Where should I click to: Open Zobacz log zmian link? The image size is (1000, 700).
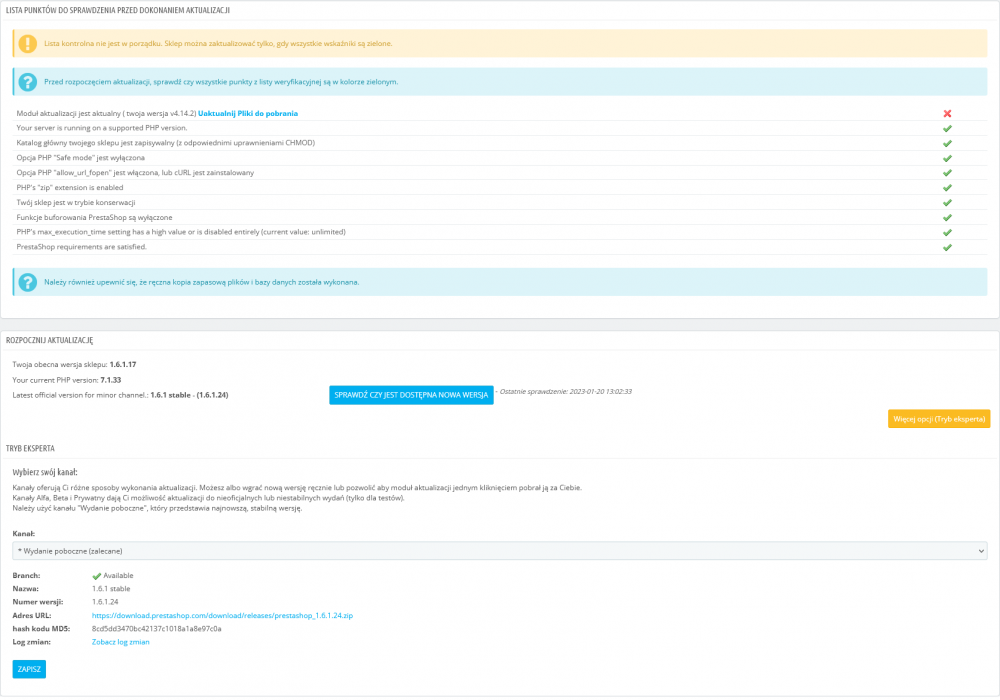121,642
